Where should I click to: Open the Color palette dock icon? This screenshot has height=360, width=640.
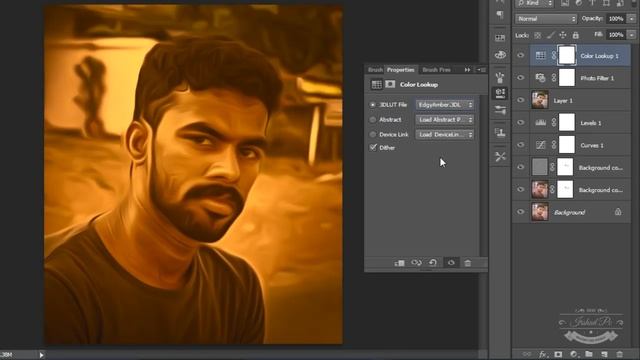coord(500,55)
